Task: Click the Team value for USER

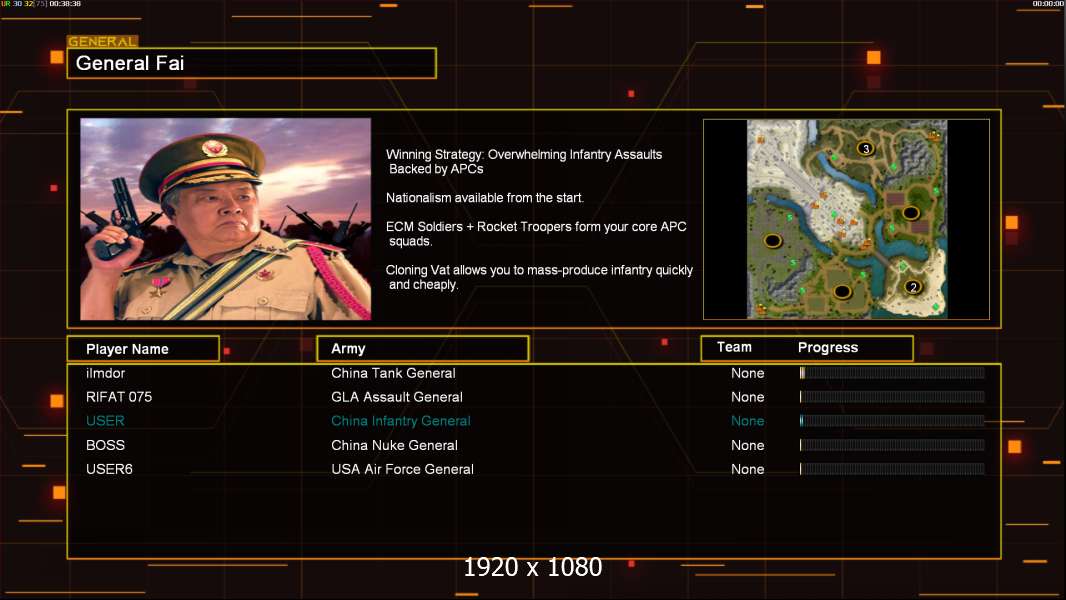Action: coord(748,421)
